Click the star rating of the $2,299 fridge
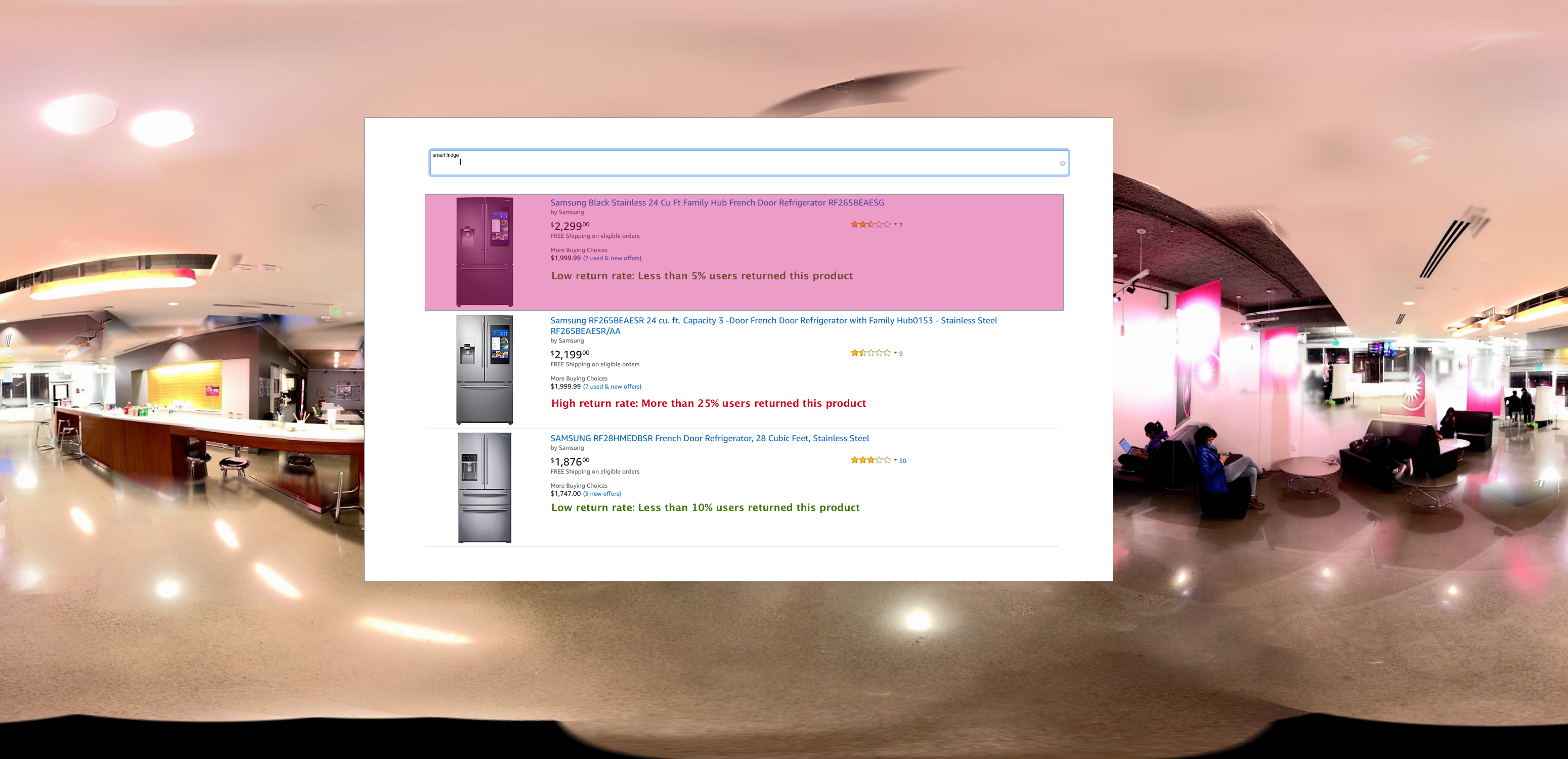This screenshot has height=759, width=1568. pos(870,225)
